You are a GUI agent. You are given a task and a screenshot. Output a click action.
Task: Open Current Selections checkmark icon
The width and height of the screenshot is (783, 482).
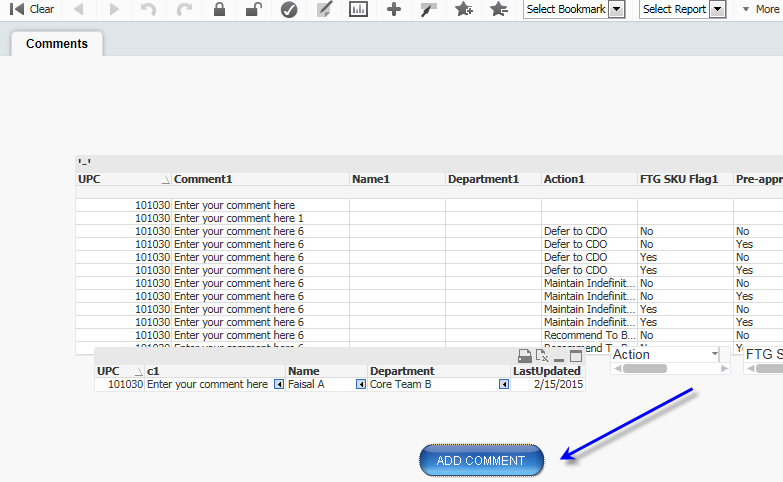point(289,9)
